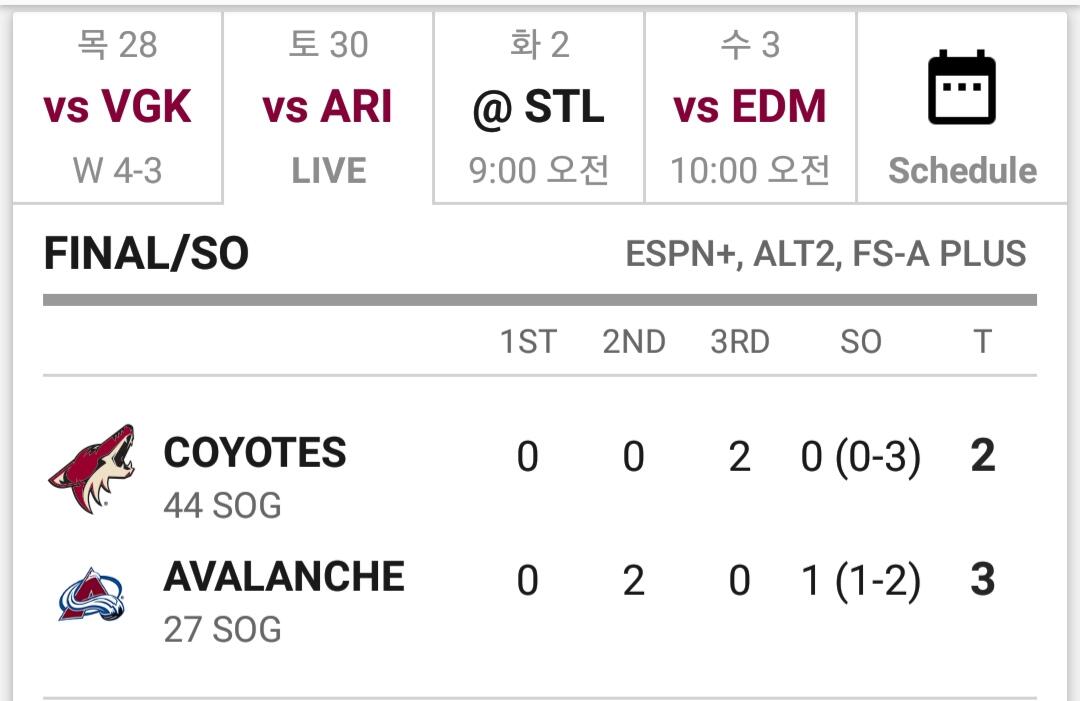The width and height of the screenshot is (1080, 701).
Task: Tap the Coyotes shootout result 0 (0-3)
Action: click(860, 457)
